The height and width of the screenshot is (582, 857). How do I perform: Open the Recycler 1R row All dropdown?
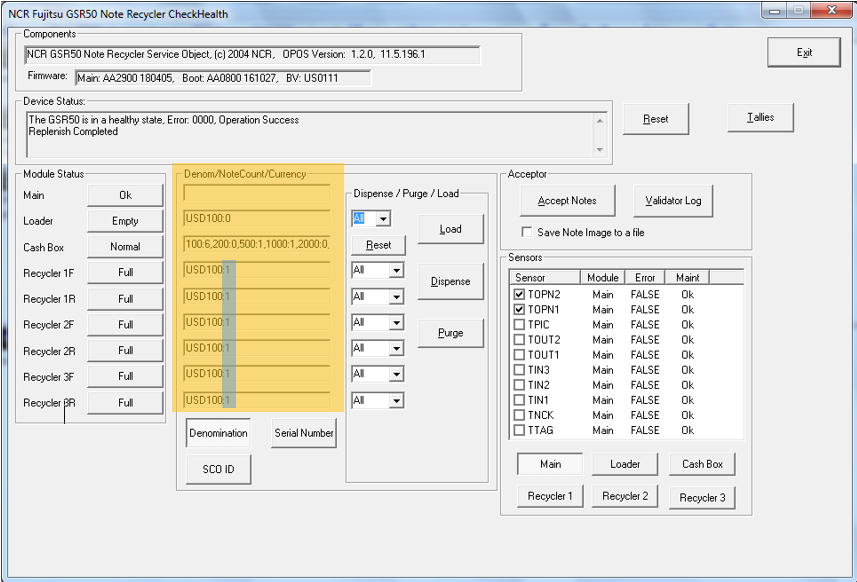(396, 297)
